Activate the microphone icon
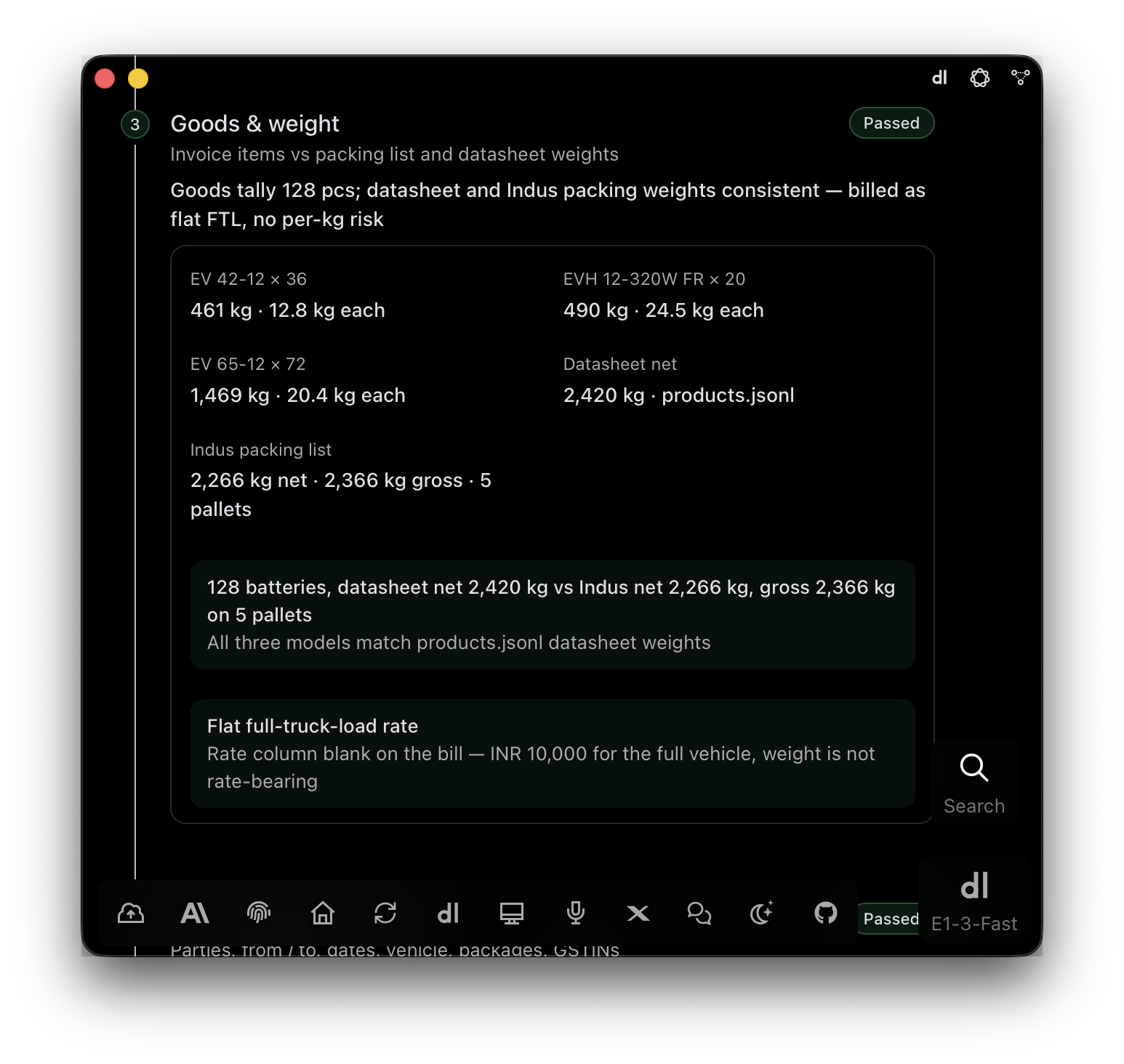 (x=576, y=913)
